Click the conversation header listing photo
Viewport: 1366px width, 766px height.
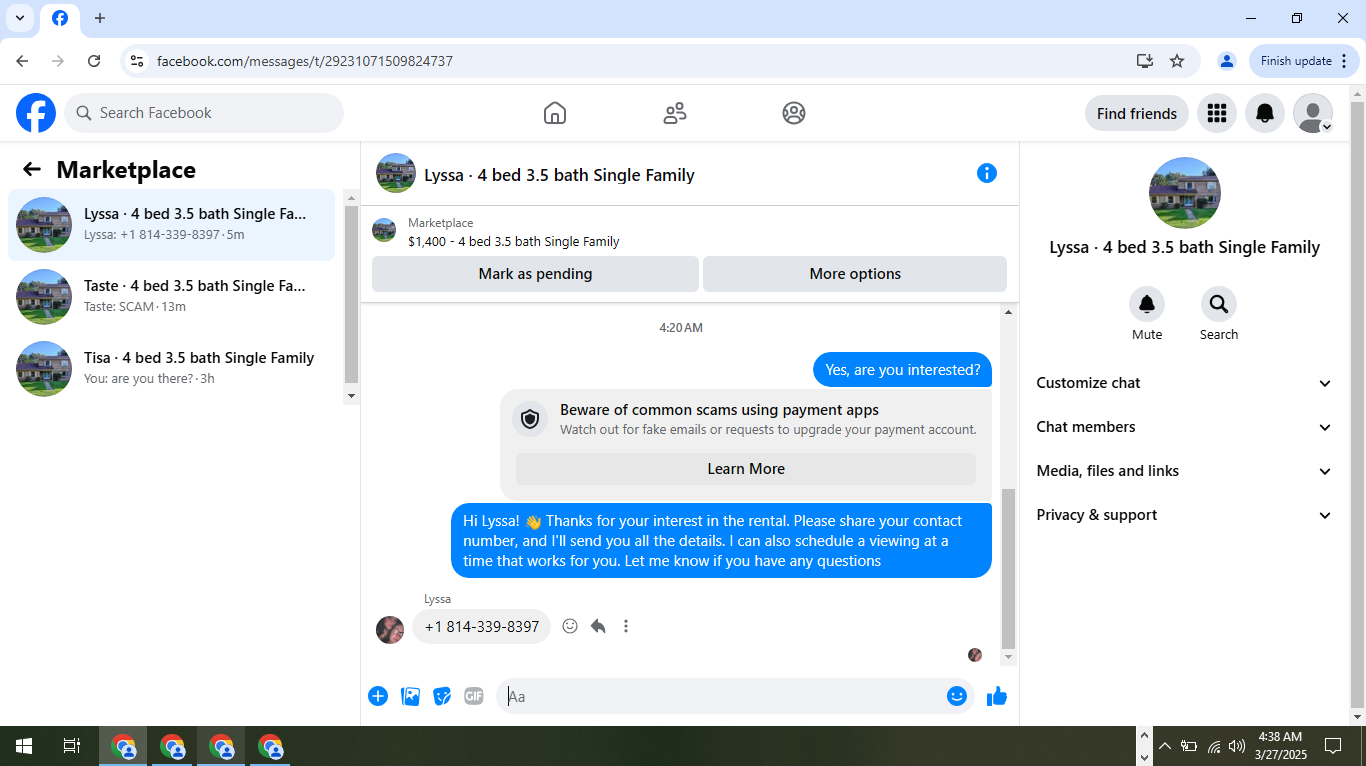pyautogui.click(x=396, y=173)
